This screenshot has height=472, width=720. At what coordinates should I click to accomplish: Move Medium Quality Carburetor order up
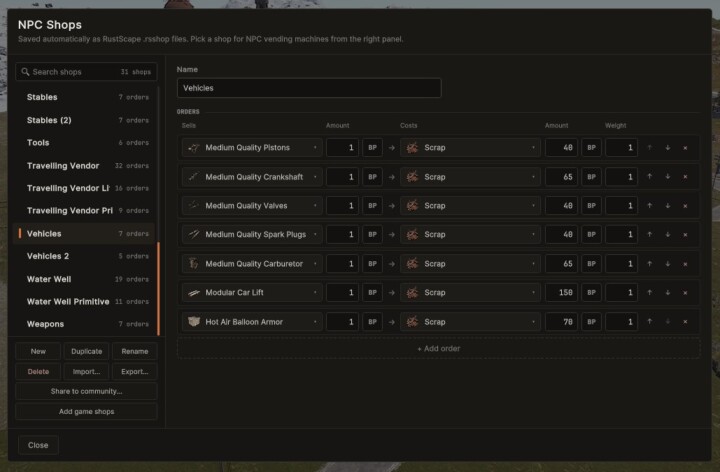click(x=649, y=264)
